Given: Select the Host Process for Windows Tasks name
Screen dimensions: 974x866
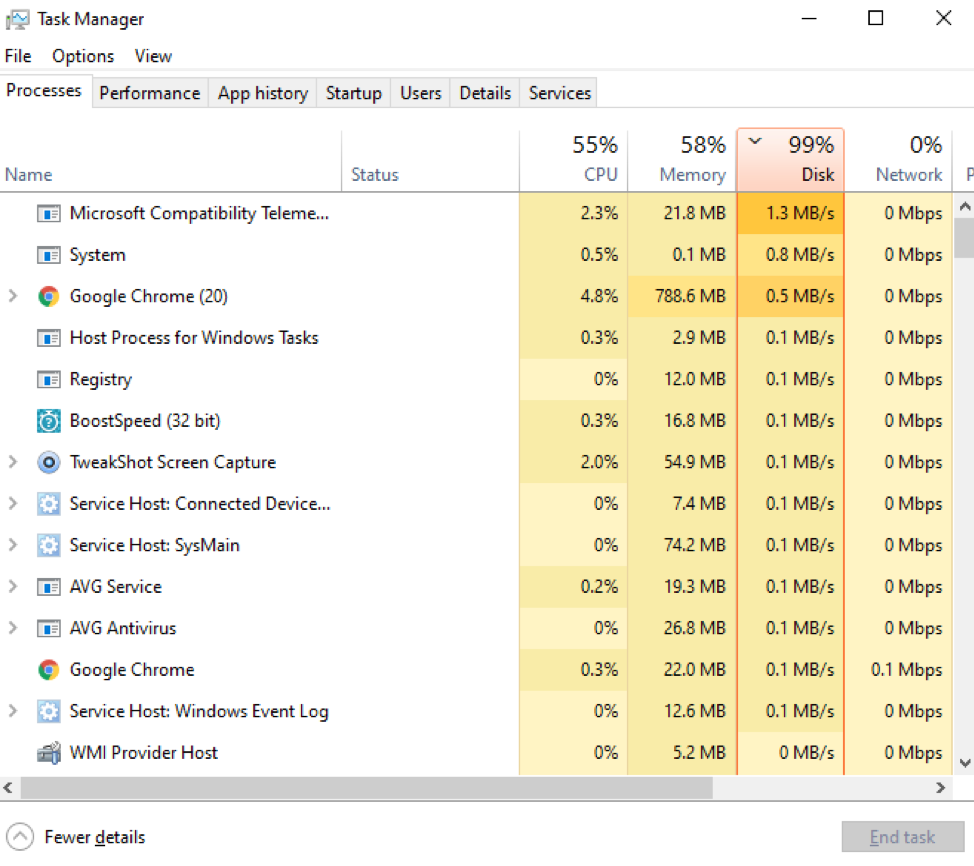Looking at the screenshot, I should click(x=194, y=338).
